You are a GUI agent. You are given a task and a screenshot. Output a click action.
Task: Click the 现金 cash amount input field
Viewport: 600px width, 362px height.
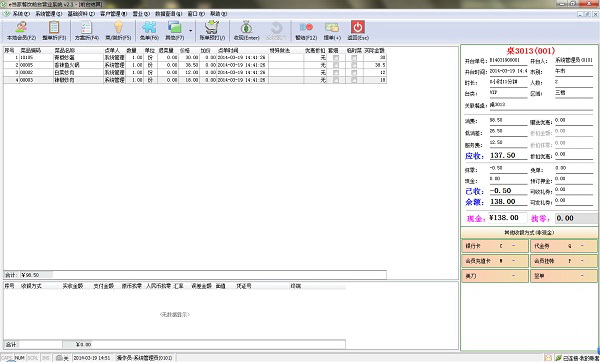(507, 218)
